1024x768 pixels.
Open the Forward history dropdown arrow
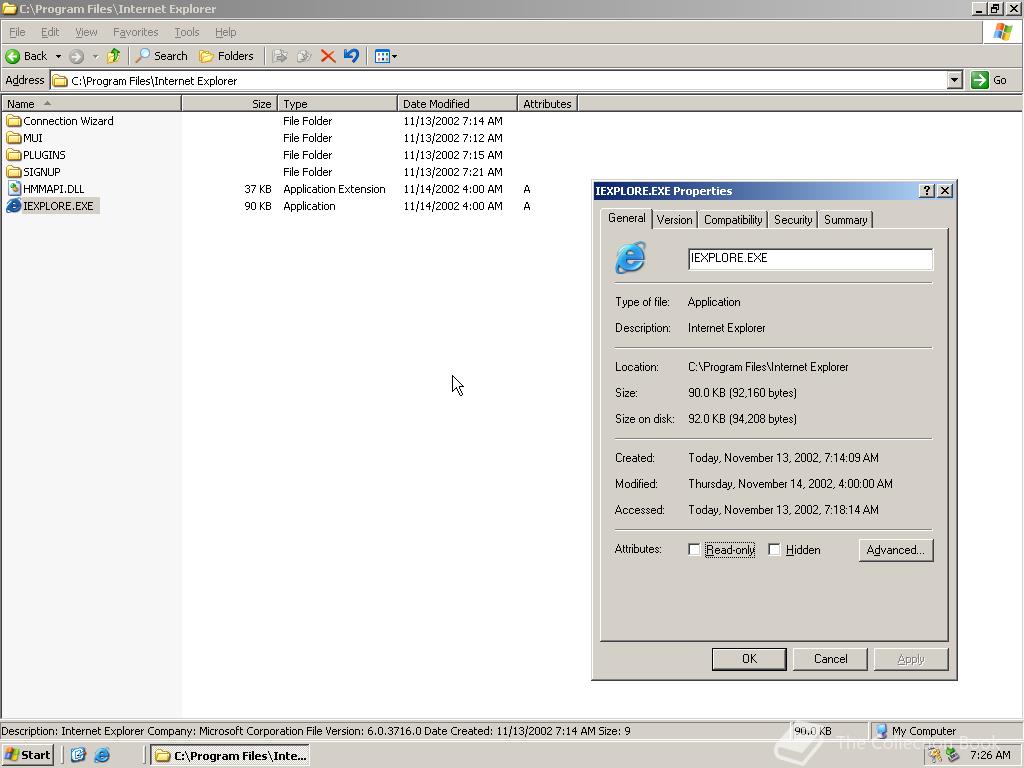(95, 56)
